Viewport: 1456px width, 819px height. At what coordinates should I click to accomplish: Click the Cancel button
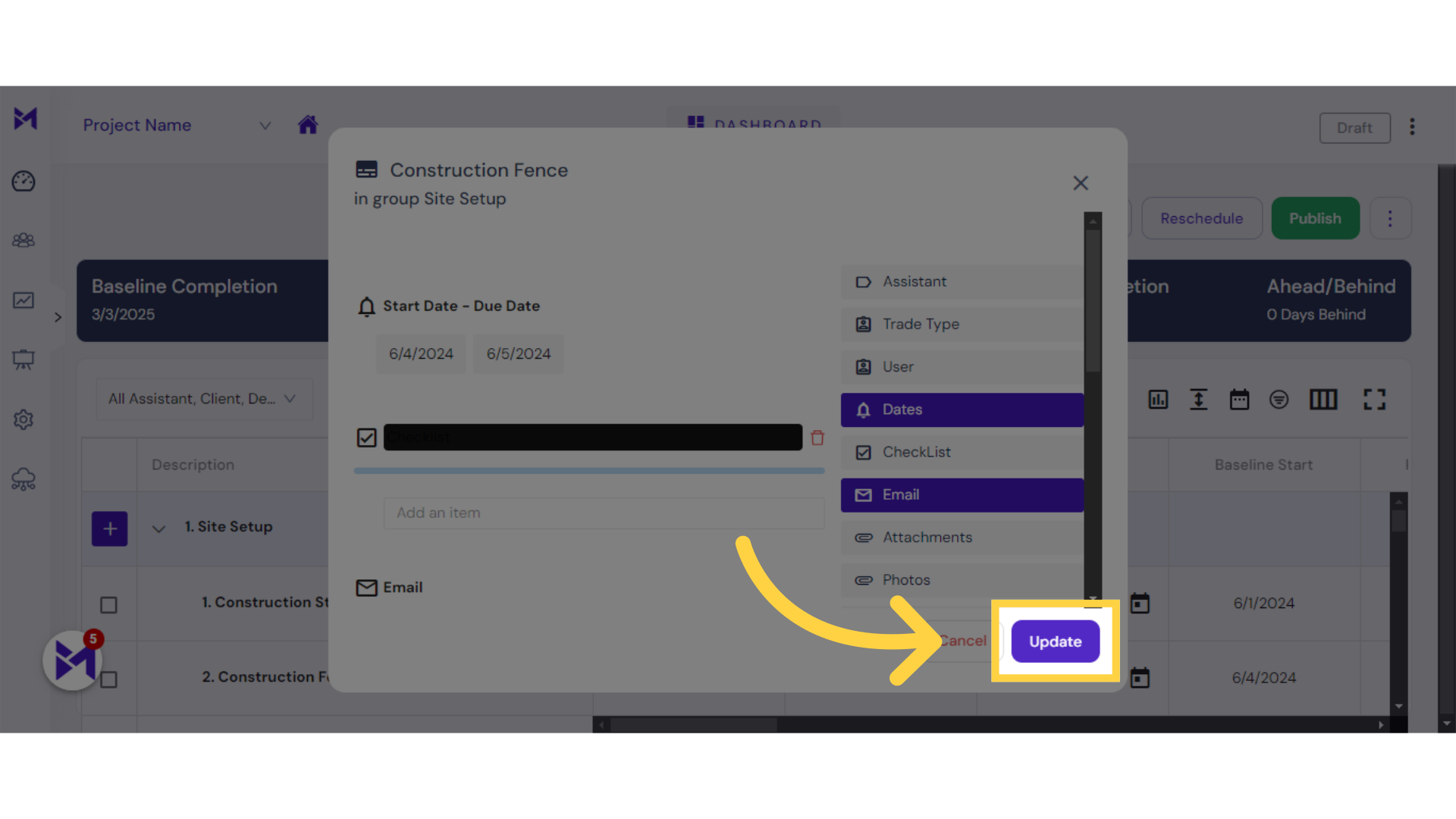point(963,641)
